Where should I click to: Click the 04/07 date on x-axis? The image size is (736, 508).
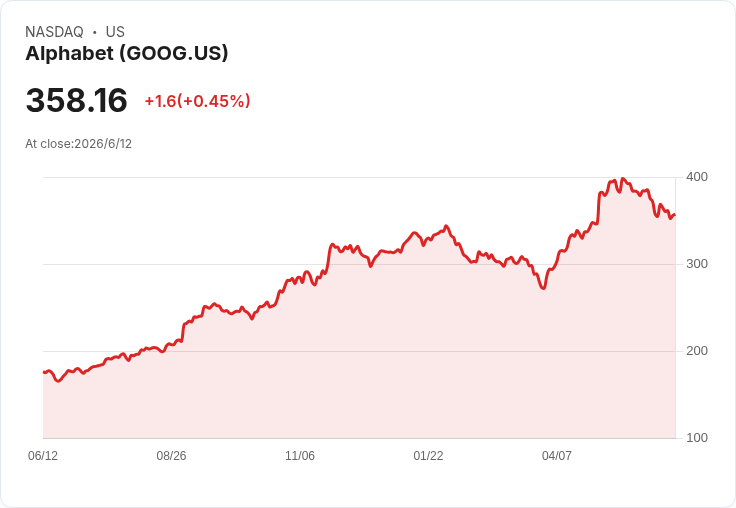click(x=557, y=456)
